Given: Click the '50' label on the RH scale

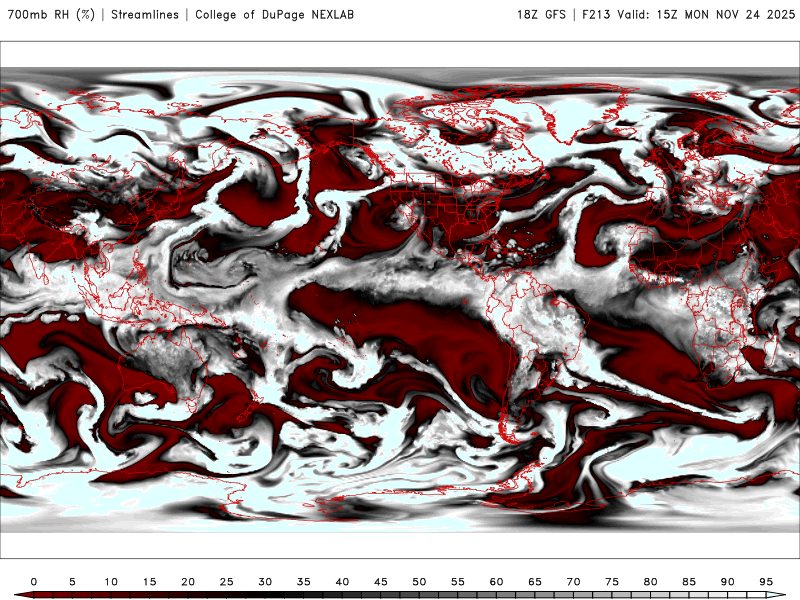Looking at the screenshot, I should click(419, 582).
